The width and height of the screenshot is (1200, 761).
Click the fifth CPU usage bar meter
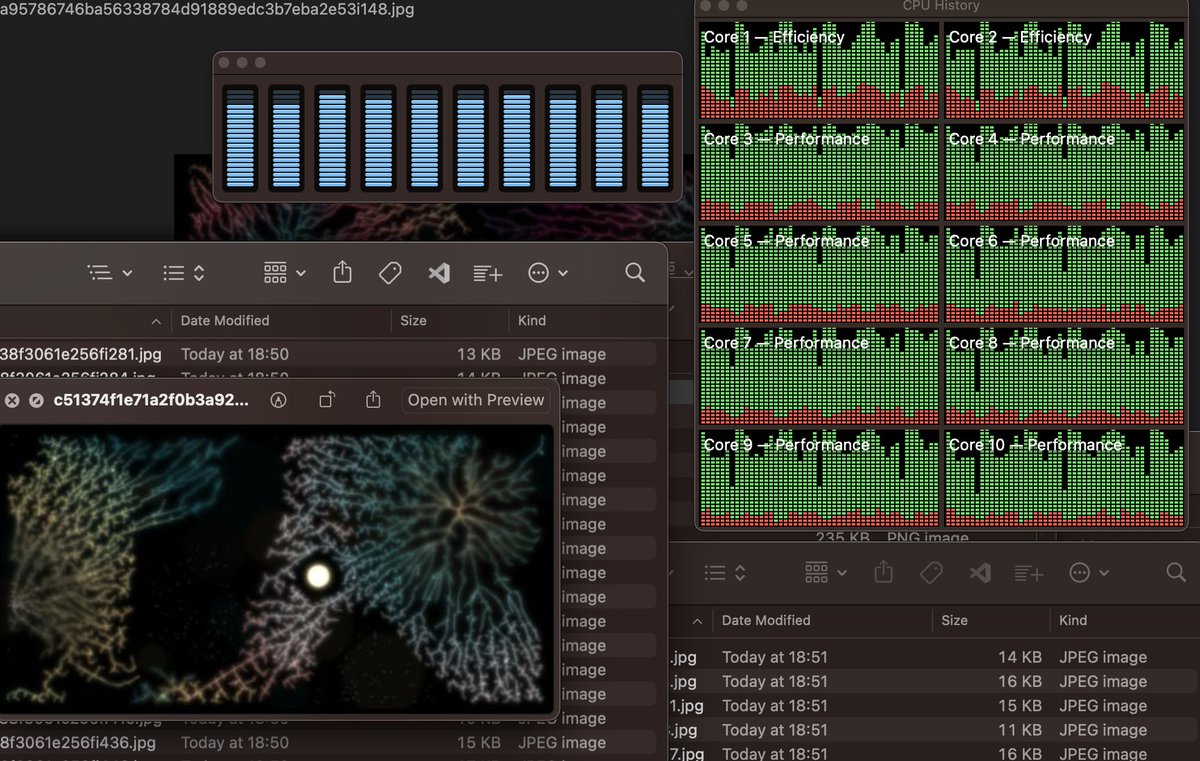tap(424, 138)
